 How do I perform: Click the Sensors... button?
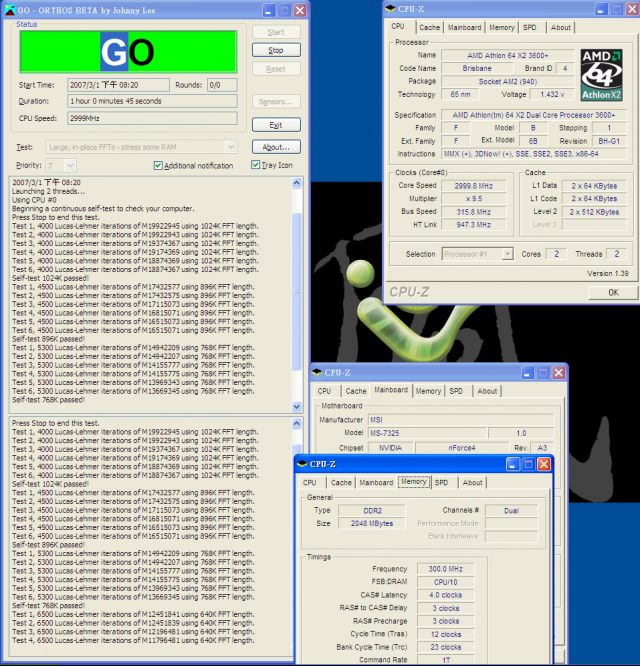tap(276, 102)
